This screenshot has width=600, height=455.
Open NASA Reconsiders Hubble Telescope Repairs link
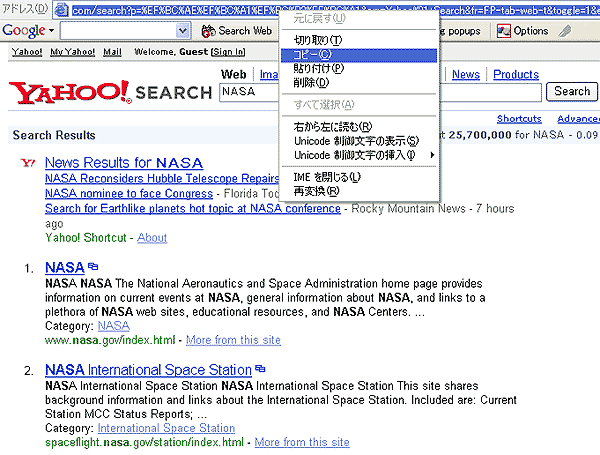coord(162,178)
